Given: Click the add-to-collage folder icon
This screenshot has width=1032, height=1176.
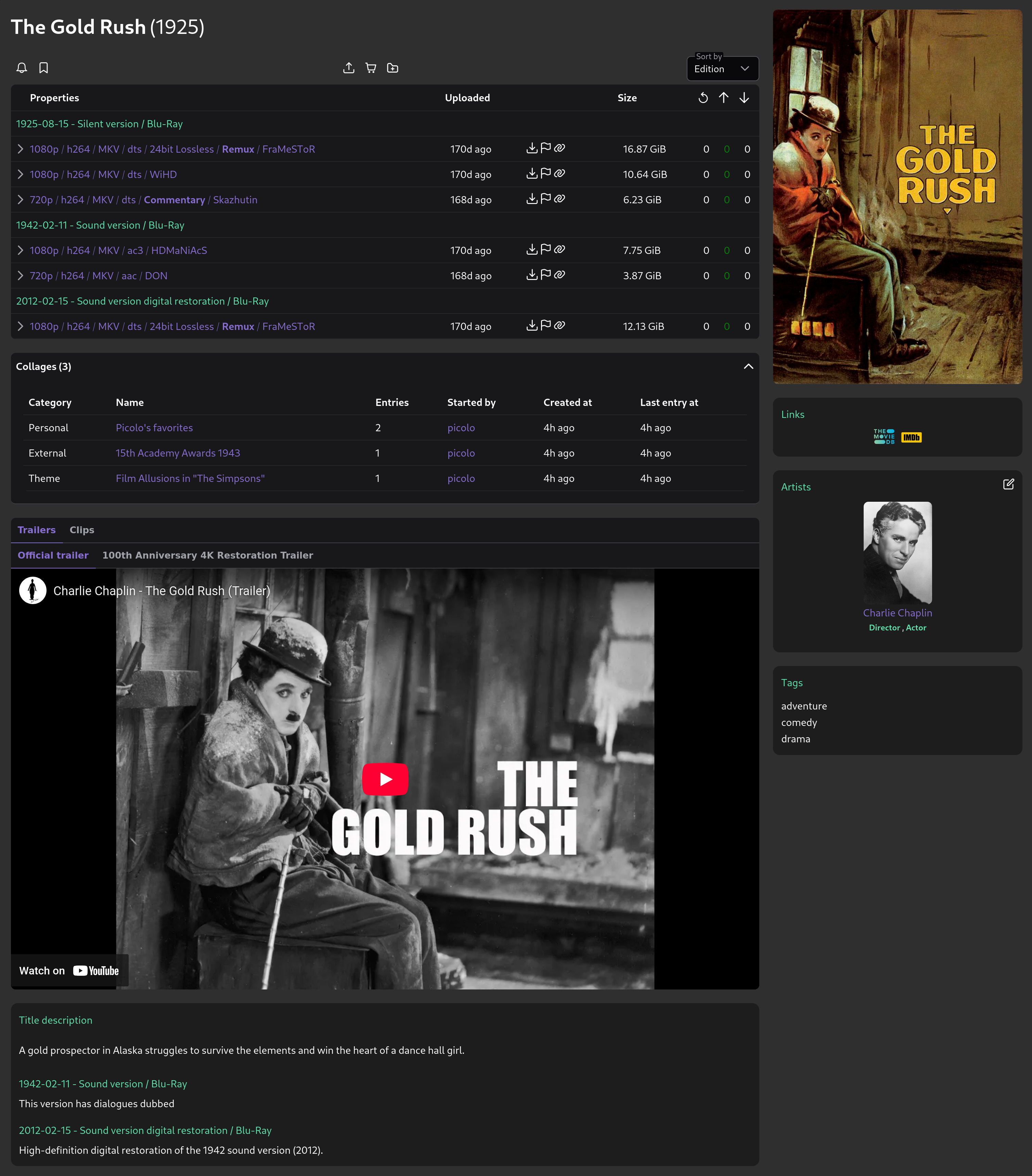Looking at the screenshot, I should click(x=393, y=68).
